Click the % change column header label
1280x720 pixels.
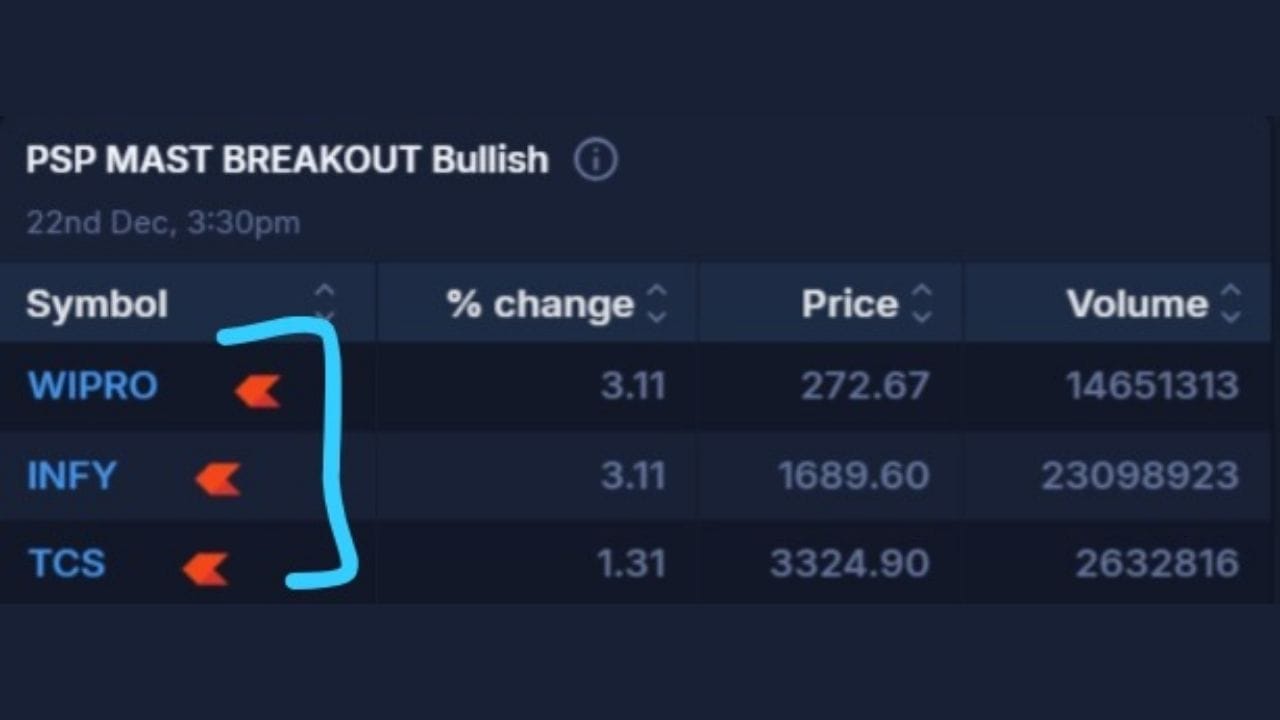[x=540, y=304]
